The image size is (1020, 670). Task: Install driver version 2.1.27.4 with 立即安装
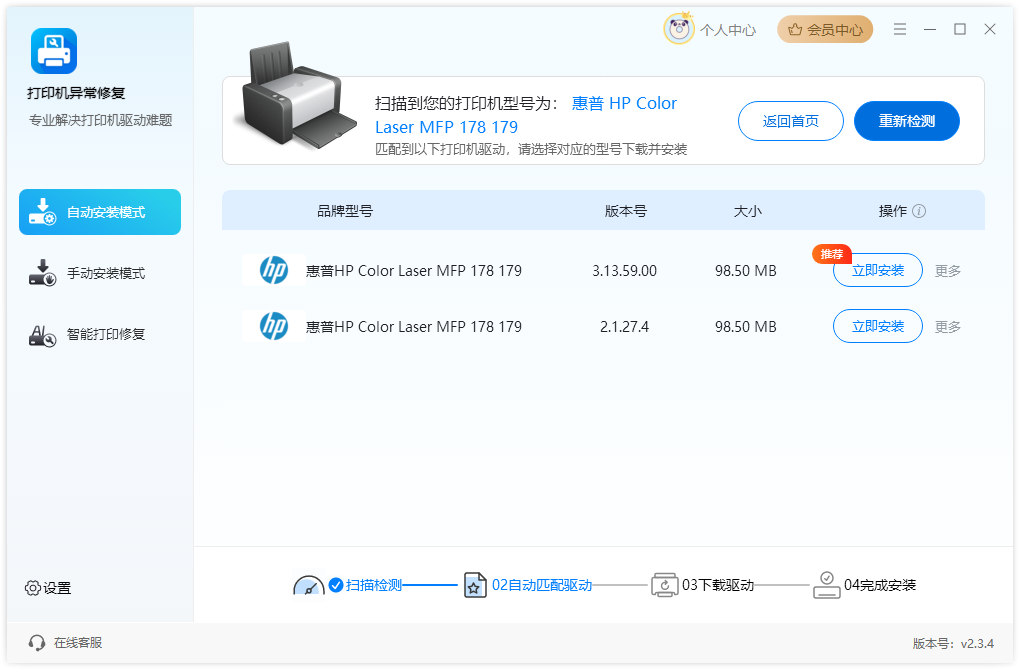click(x=878, y=326)
